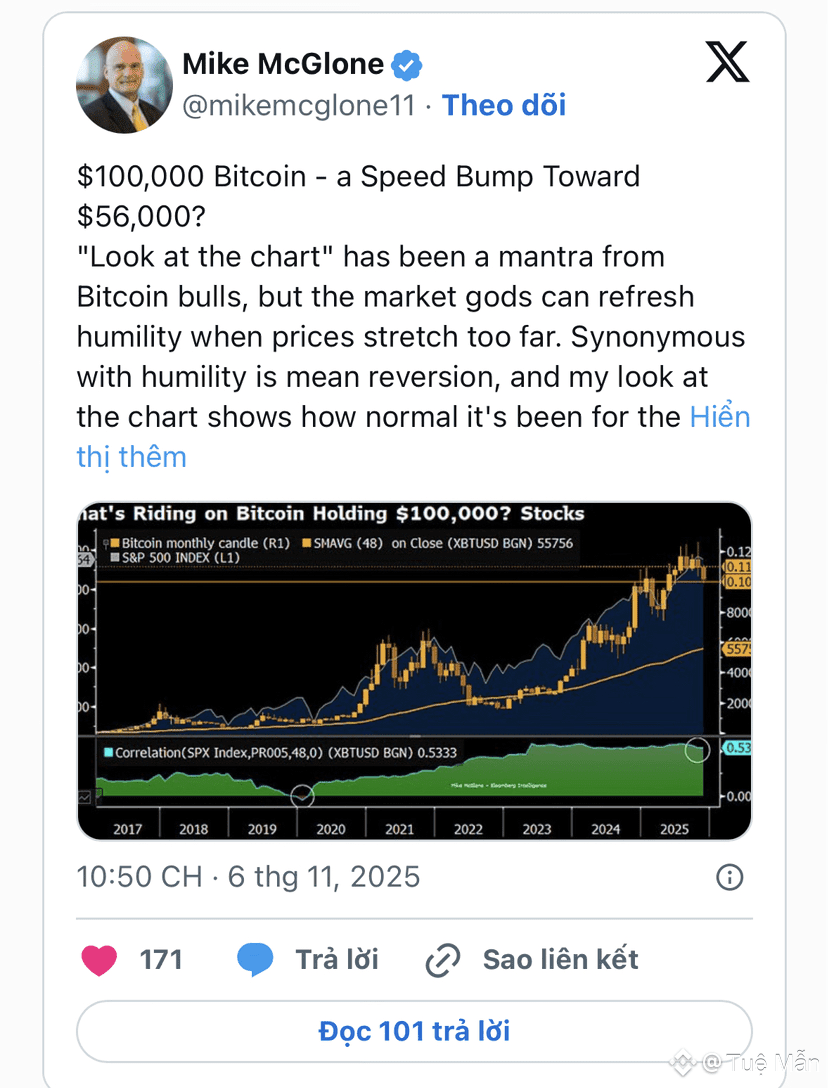Open the tweet info circle icon
This screenshot has width=828, height=1088.
tap(730, 878)
